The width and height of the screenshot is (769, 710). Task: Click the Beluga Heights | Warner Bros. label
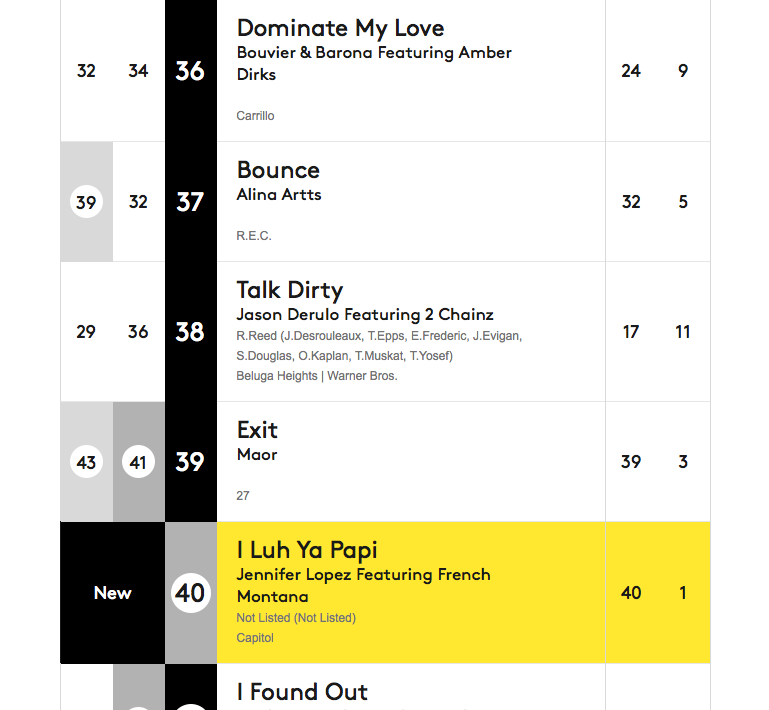(x=317, y=376)
